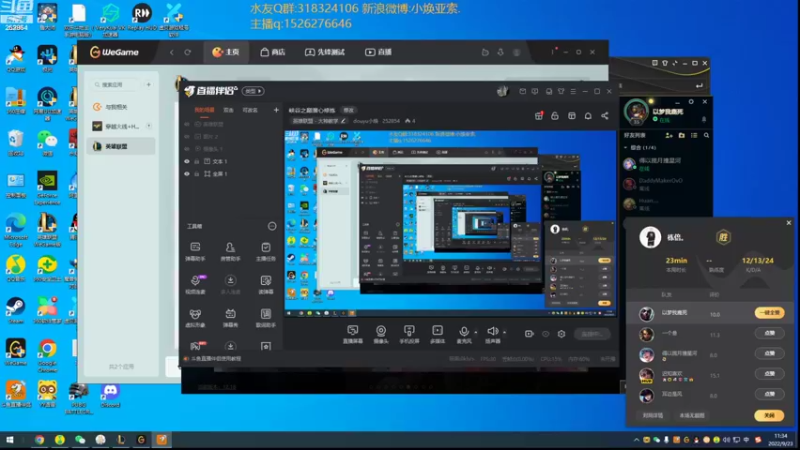Click the yellow 关闭 button in match result
Image resolution: width=800 pixels, height=450 pixels.
click(769, 415)
